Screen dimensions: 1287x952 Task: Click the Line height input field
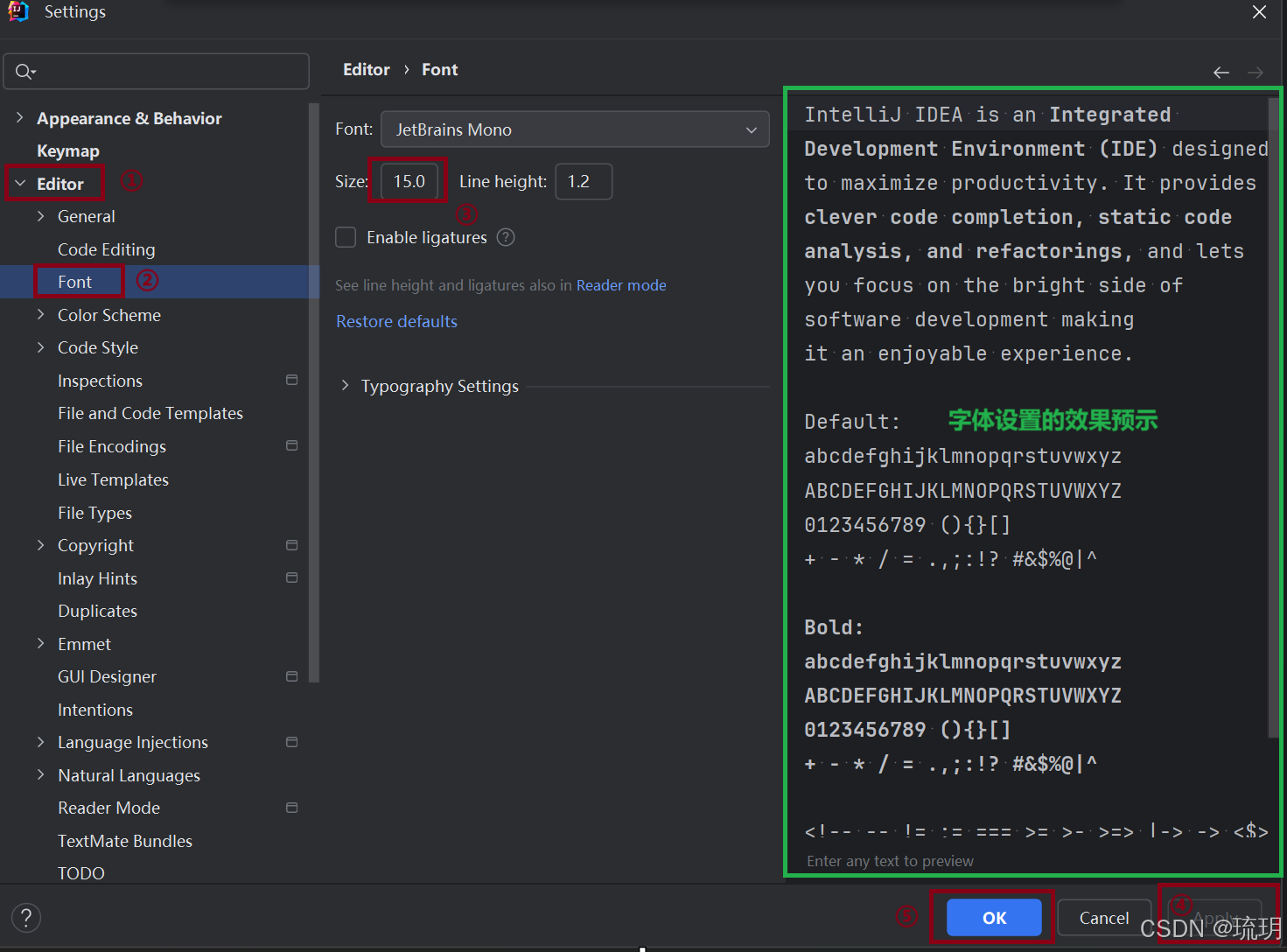pos(584,181)
